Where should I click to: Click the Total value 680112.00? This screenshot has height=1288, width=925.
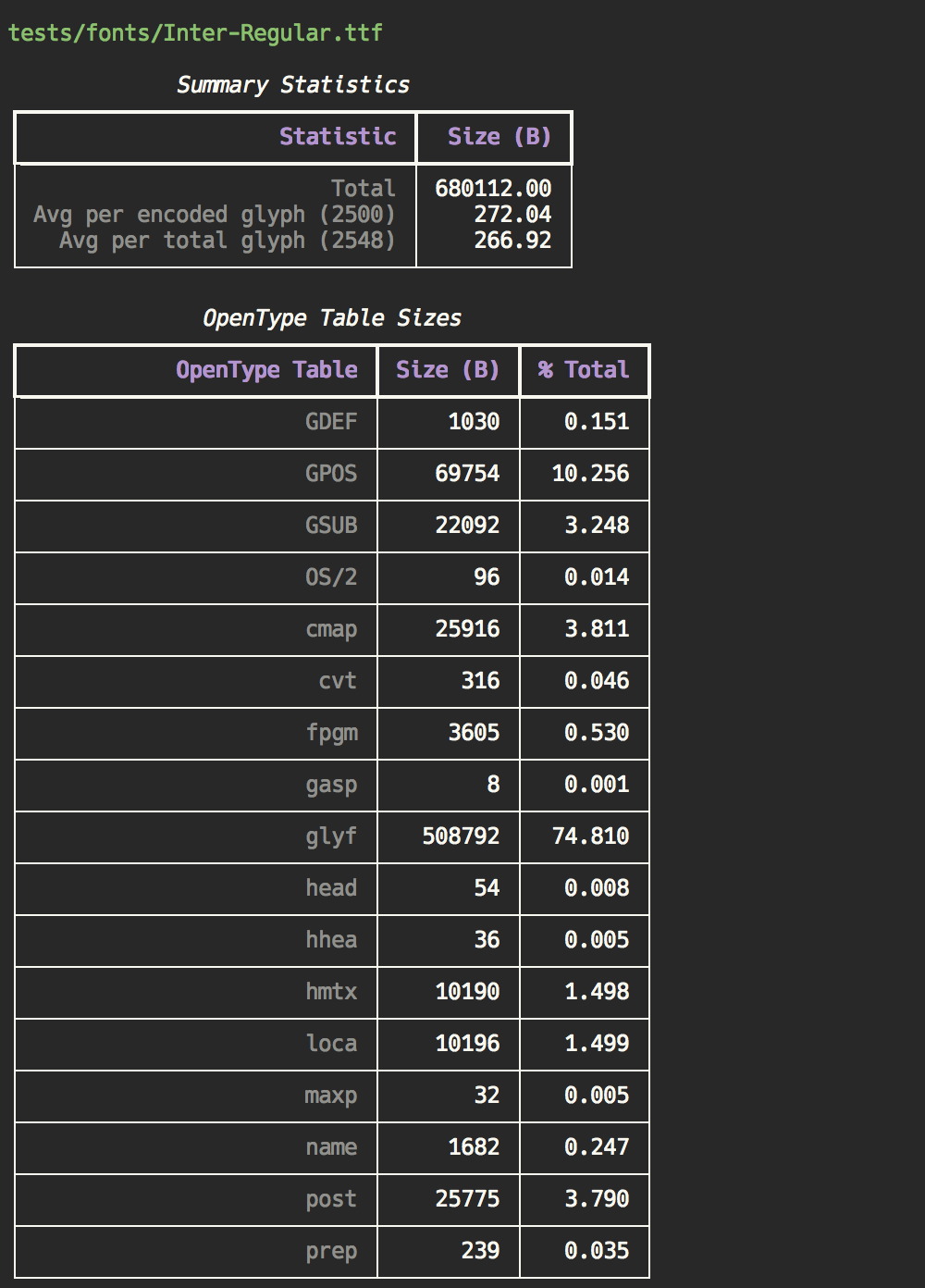(493, 189)
